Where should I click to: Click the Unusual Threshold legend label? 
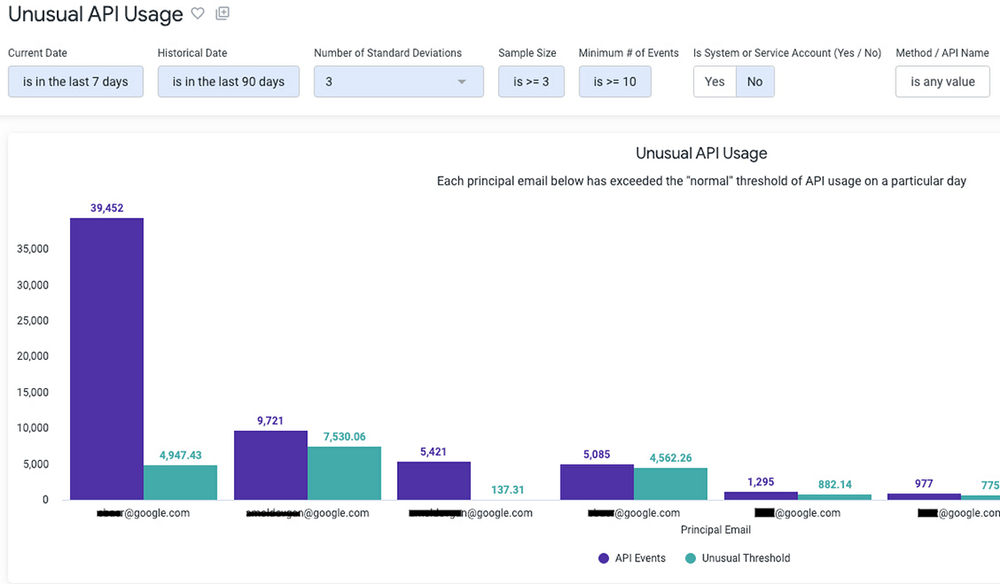[x=746, y=558]
